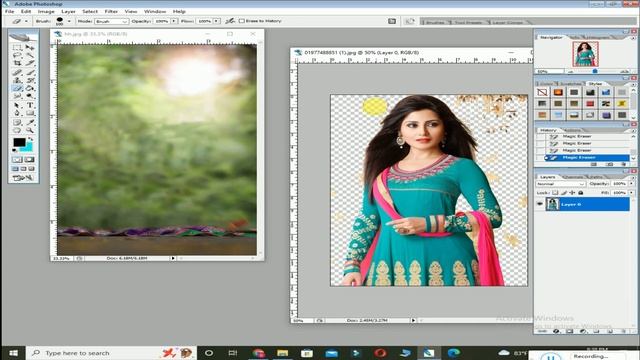This screenshot has width=640, height=360.
Task: Select the highlighted Eraser tool in toolbox
Action: click(x=17, y=88)
